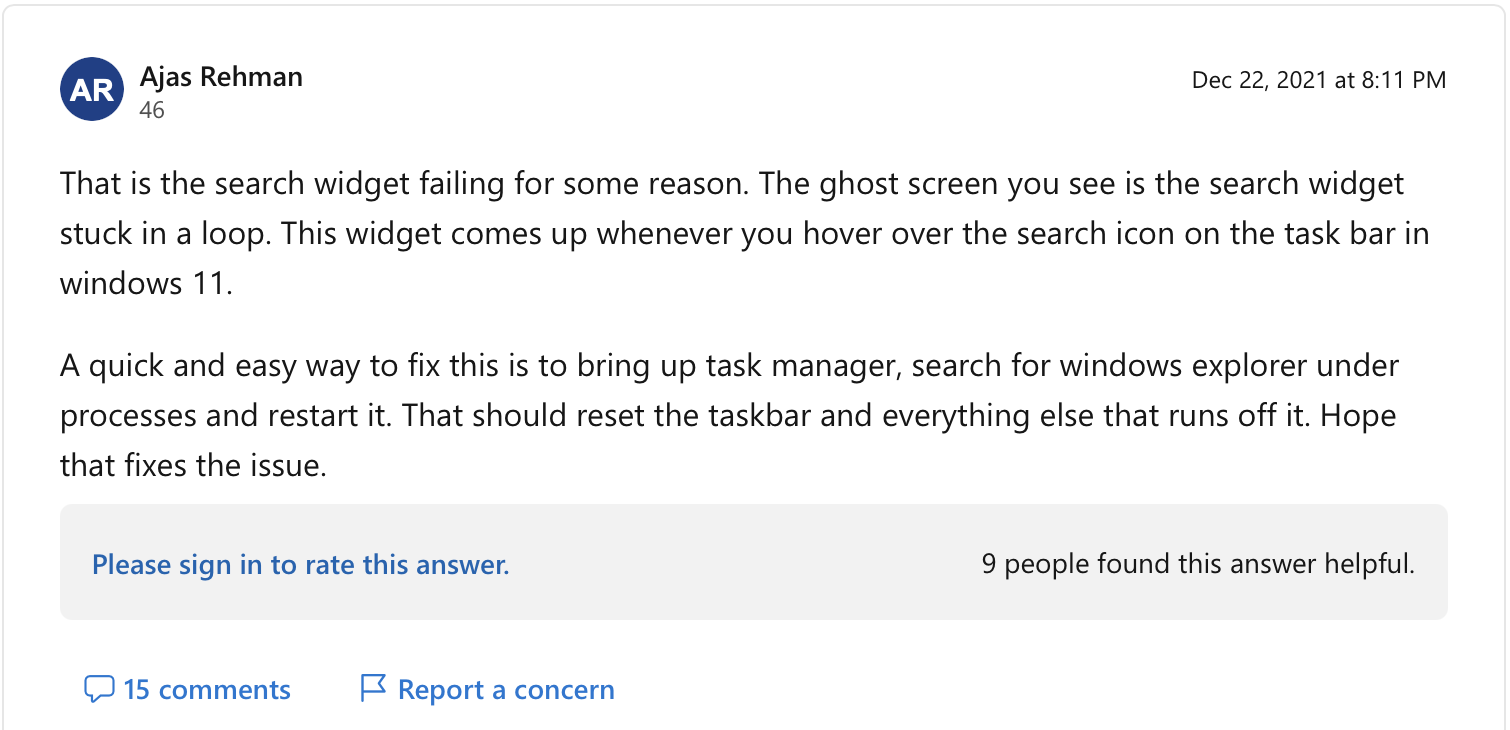
Task: Click the gray answer rating box
Action: tap(754, 562)
